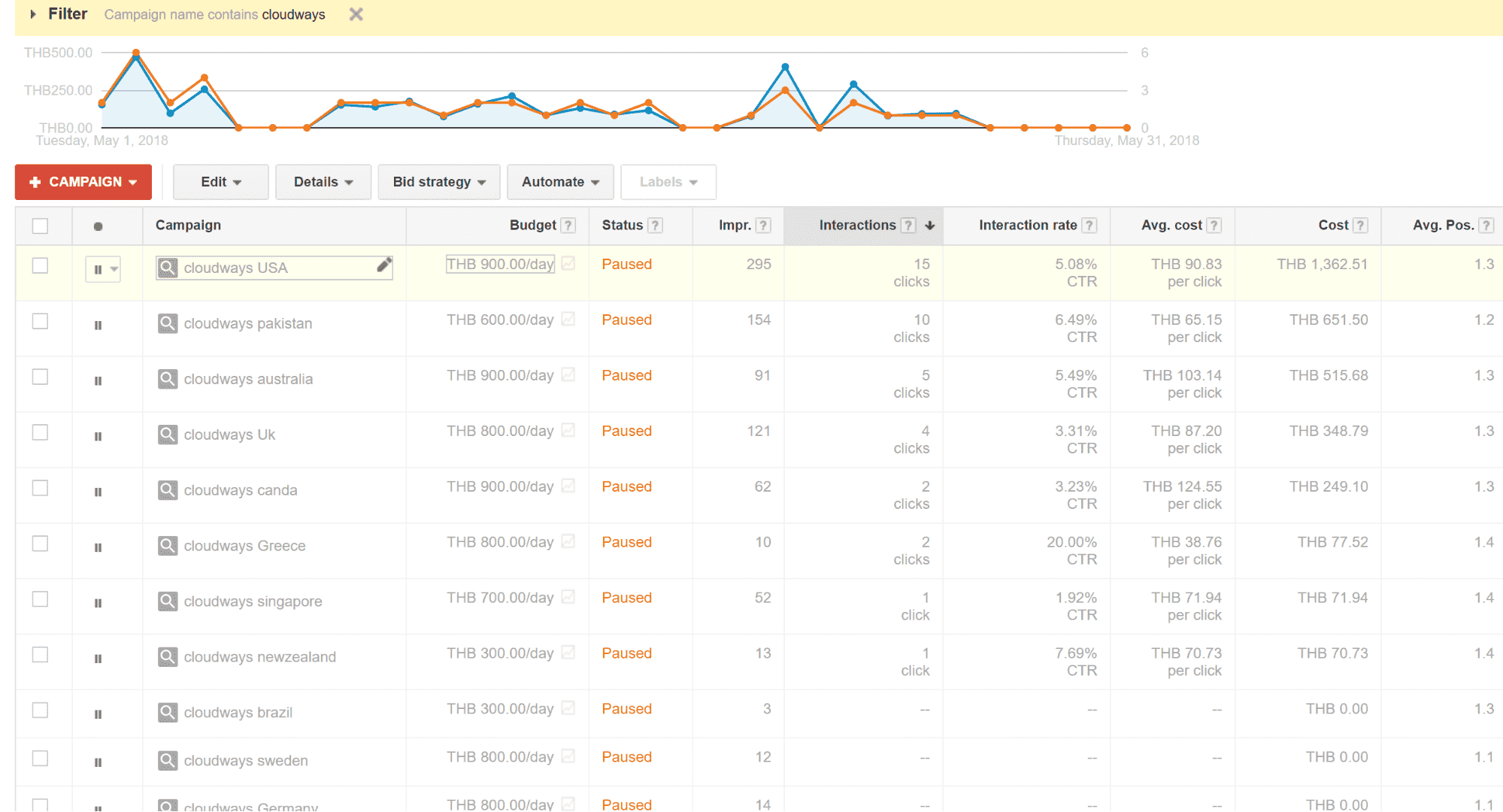Click the pause status icon for cloudways sweden
1503x812 pixels.
pos(98,762)
